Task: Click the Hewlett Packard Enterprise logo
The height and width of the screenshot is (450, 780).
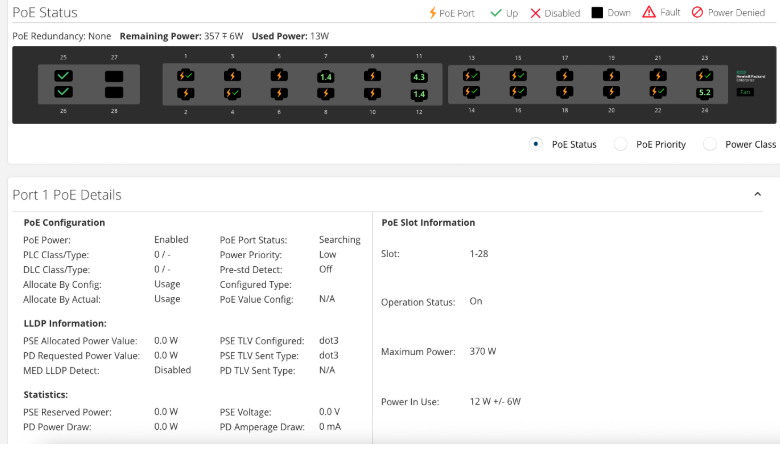Action: click(x=745, y=77)
